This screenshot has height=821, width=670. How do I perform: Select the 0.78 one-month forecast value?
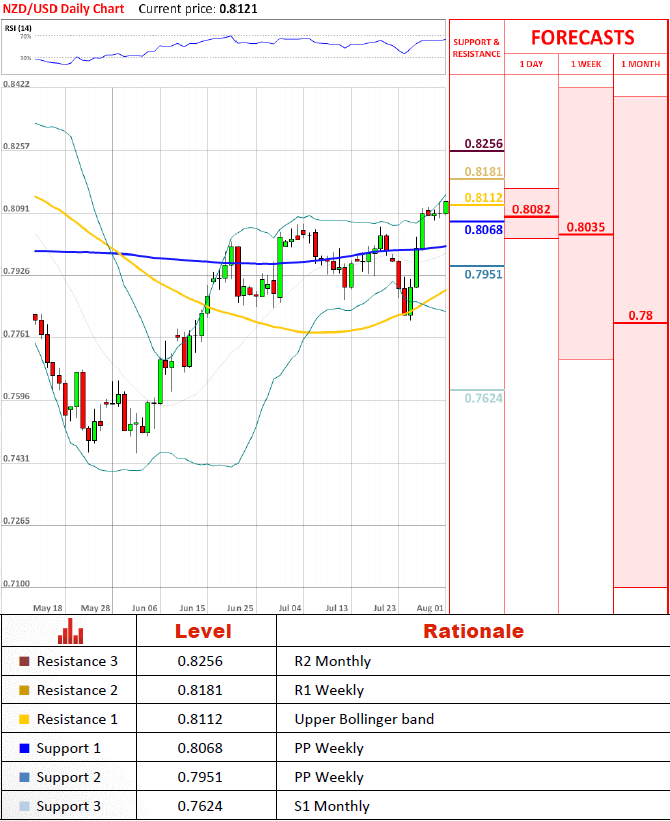coord(640,316)
